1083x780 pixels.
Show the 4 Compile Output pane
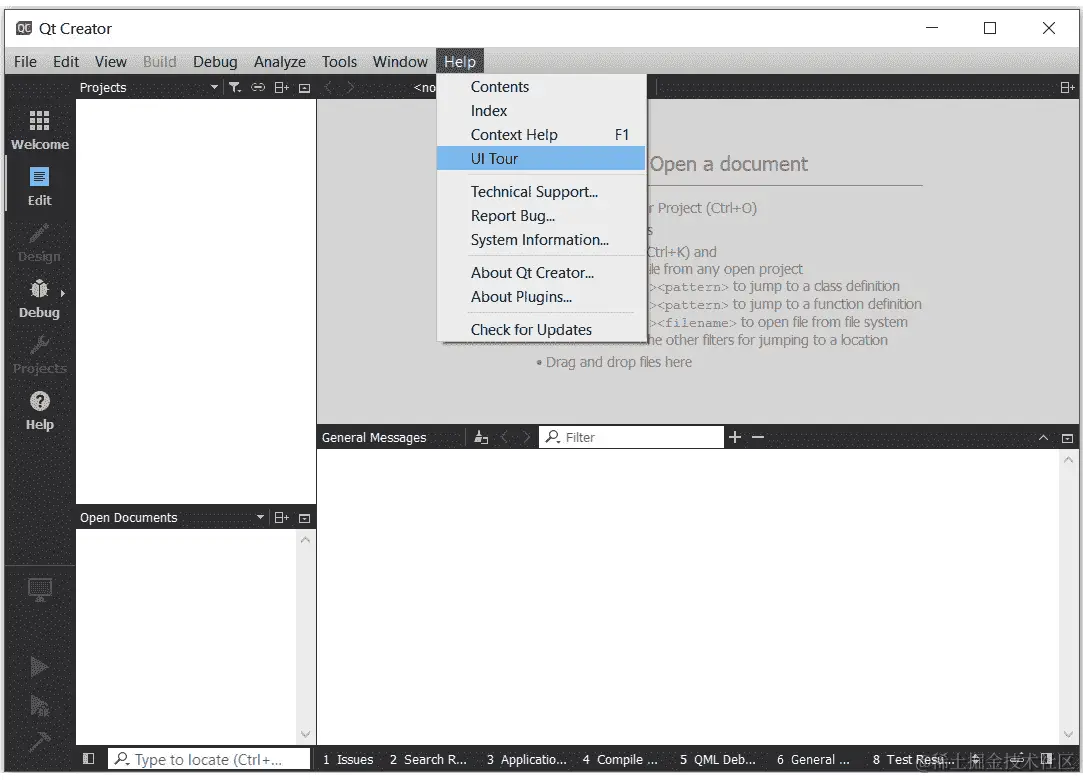620,759
